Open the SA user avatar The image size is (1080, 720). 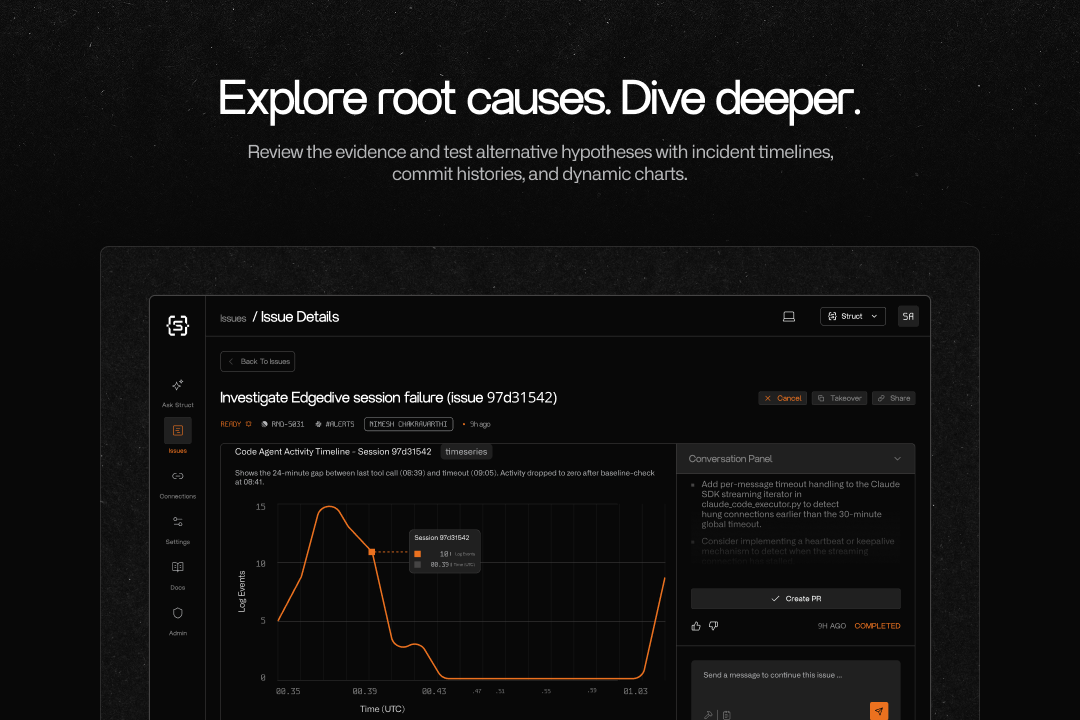point(908,316)
